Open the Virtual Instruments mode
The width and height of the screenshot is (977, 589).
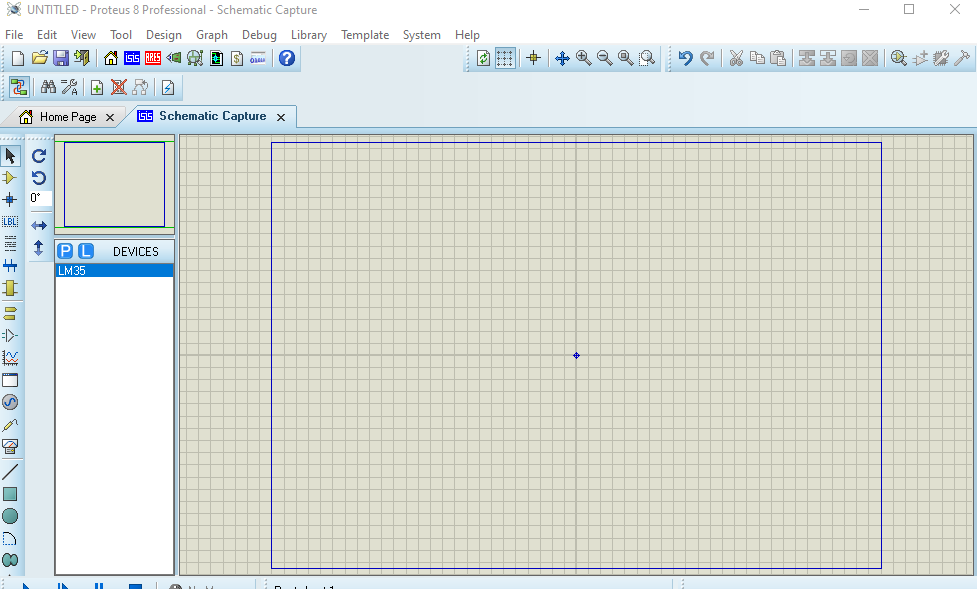pyautogui.click(x=10, y=446)
